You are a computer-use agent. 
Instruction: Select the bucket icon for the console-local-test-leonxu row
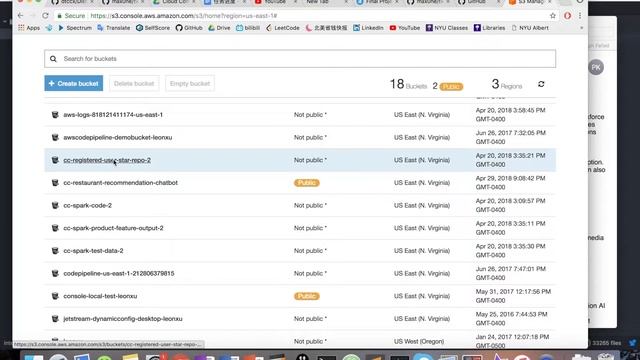pyautogui.click(x=55, y=296)
